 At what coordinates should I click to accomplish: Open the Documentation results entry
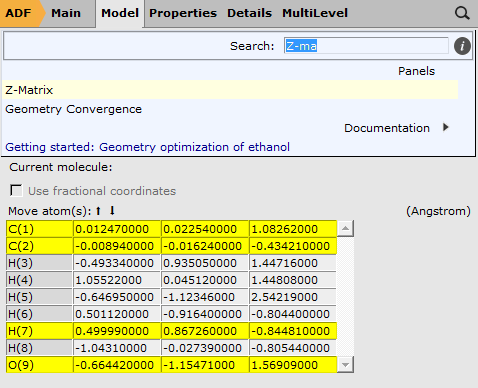pyautogui.click(x=387, y=128)
